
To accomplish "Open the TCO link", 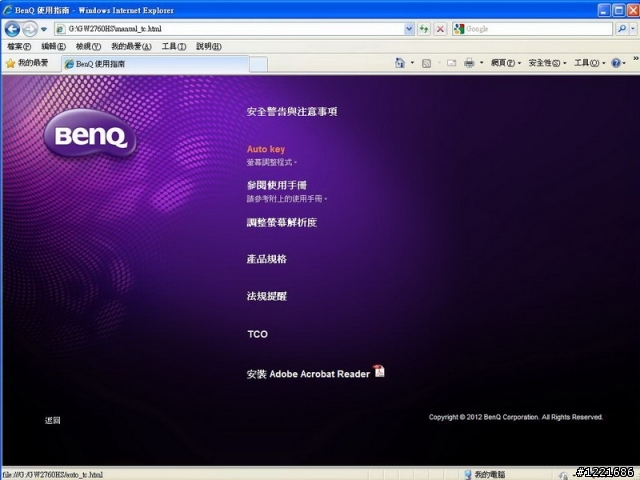I will pyautogui.click(x=258, y=334).
